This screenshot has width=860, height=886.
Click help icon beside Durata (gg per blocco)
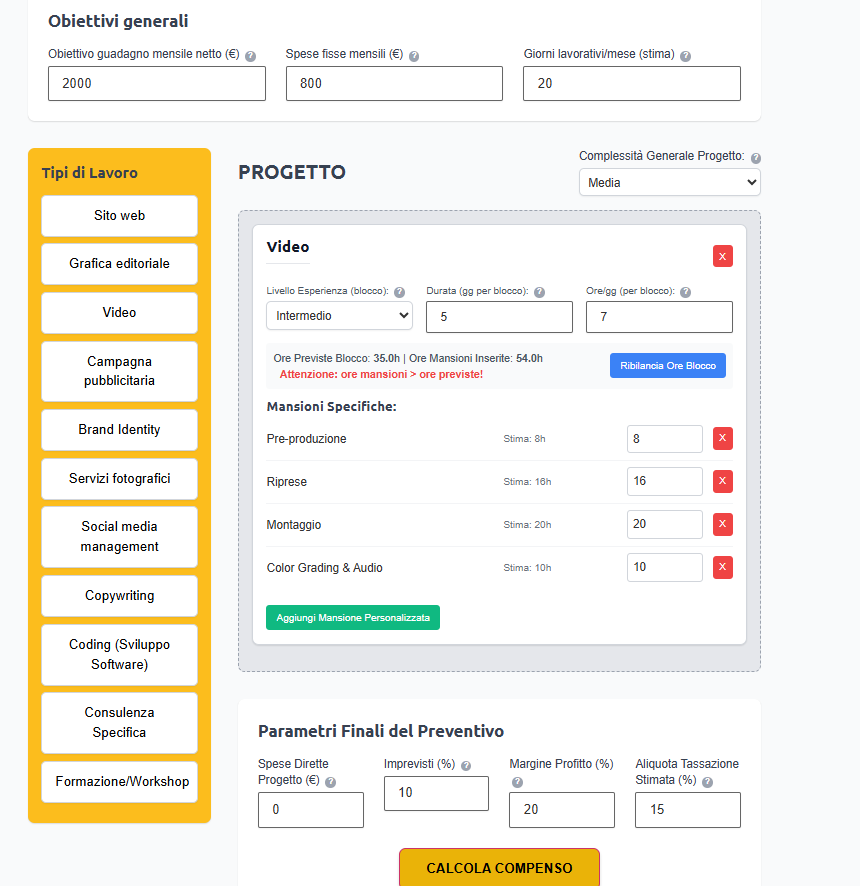click(x=540, y=293)
